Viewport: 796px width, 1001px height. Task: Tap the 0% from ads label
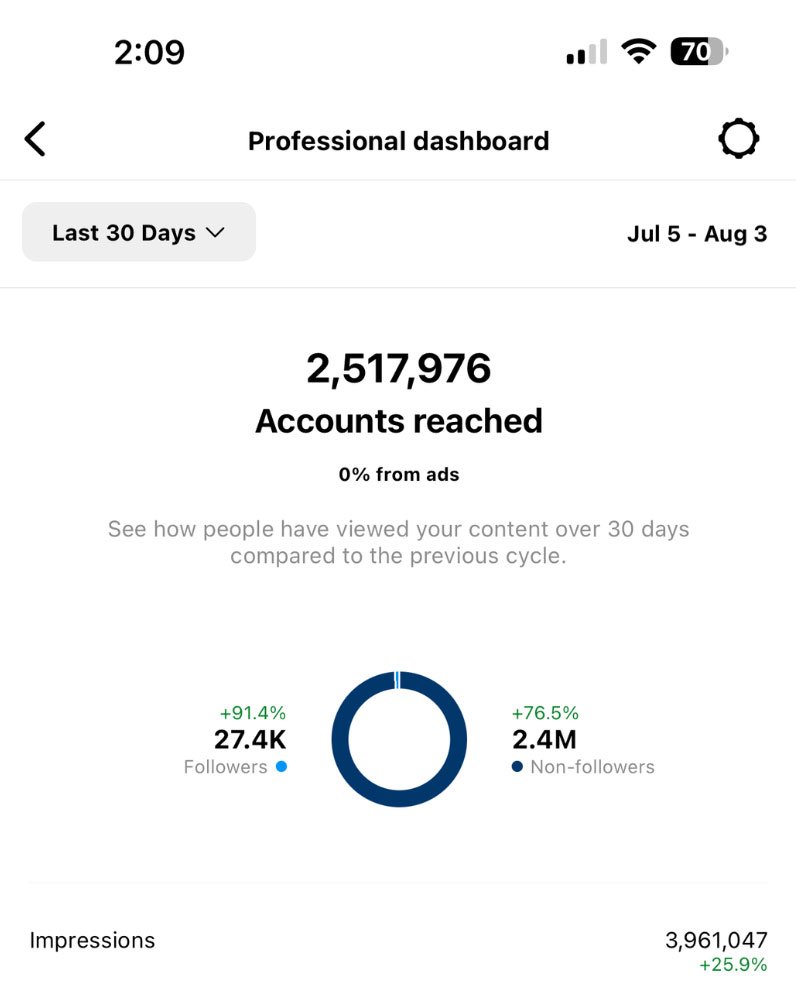(x=398, y=475)
